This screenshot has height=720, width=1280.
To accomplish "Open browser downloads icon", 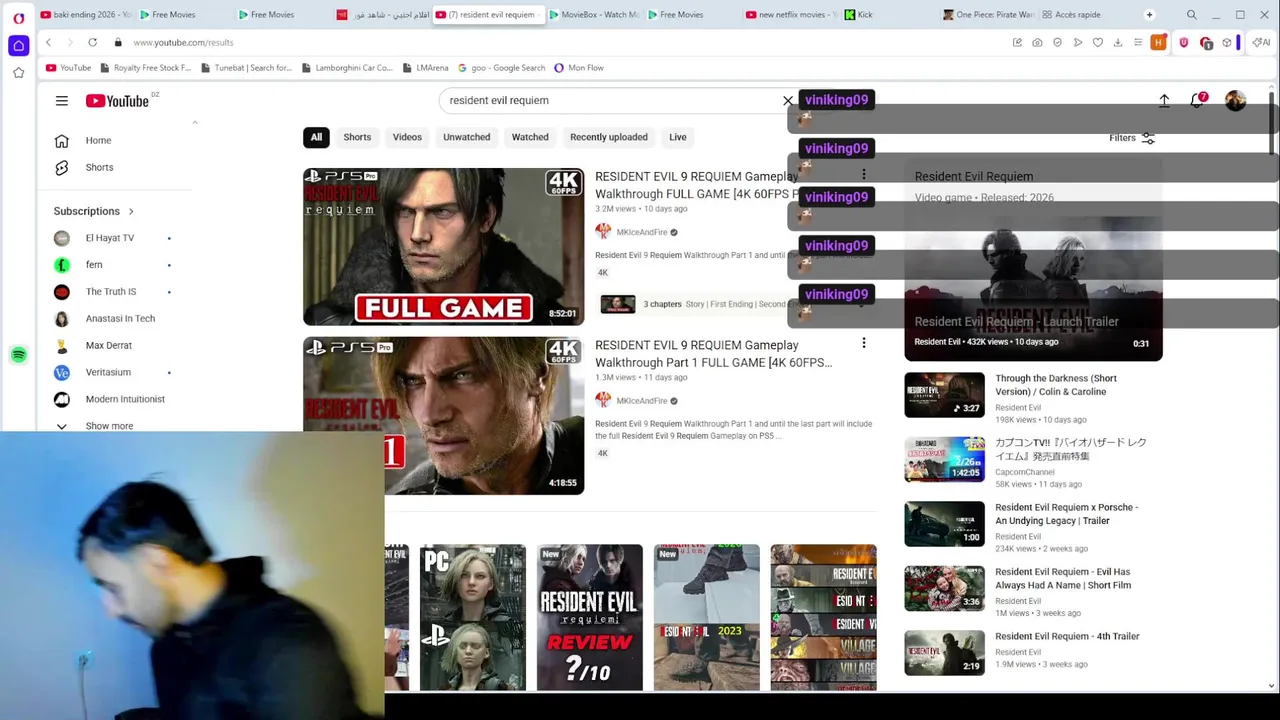I will (1118, 42).
